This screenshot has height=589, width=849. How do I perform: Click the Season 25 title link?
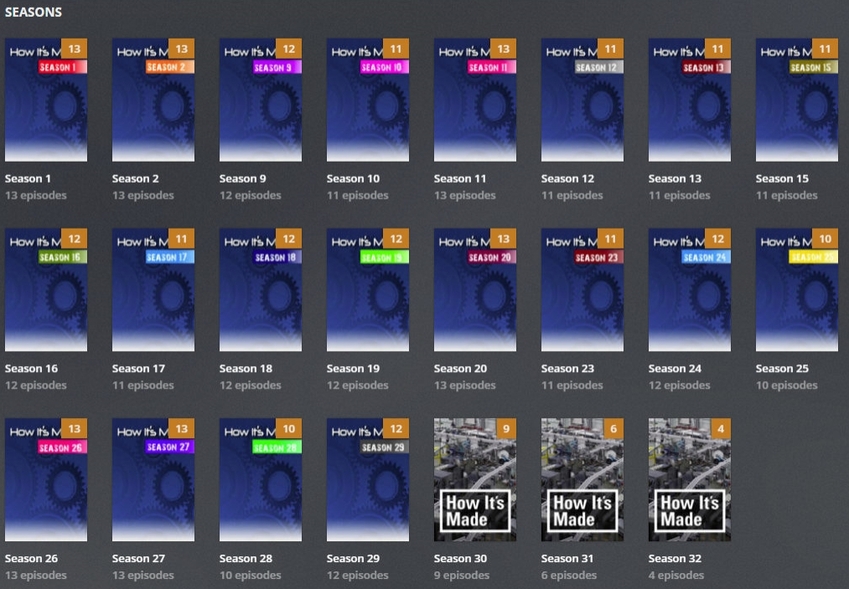pos(782,369)
